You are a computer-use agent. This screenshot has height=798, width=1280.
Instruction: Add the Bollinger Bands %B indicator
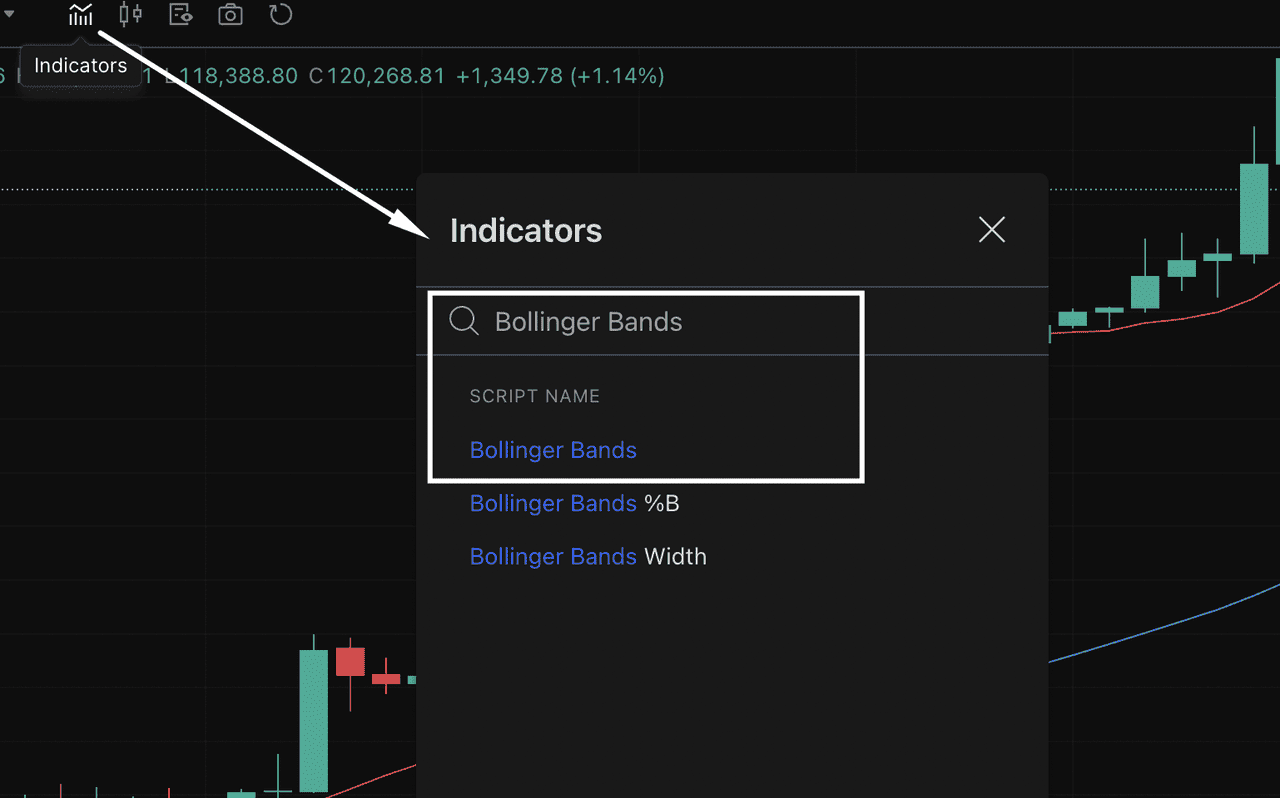(x=574, y=503)
